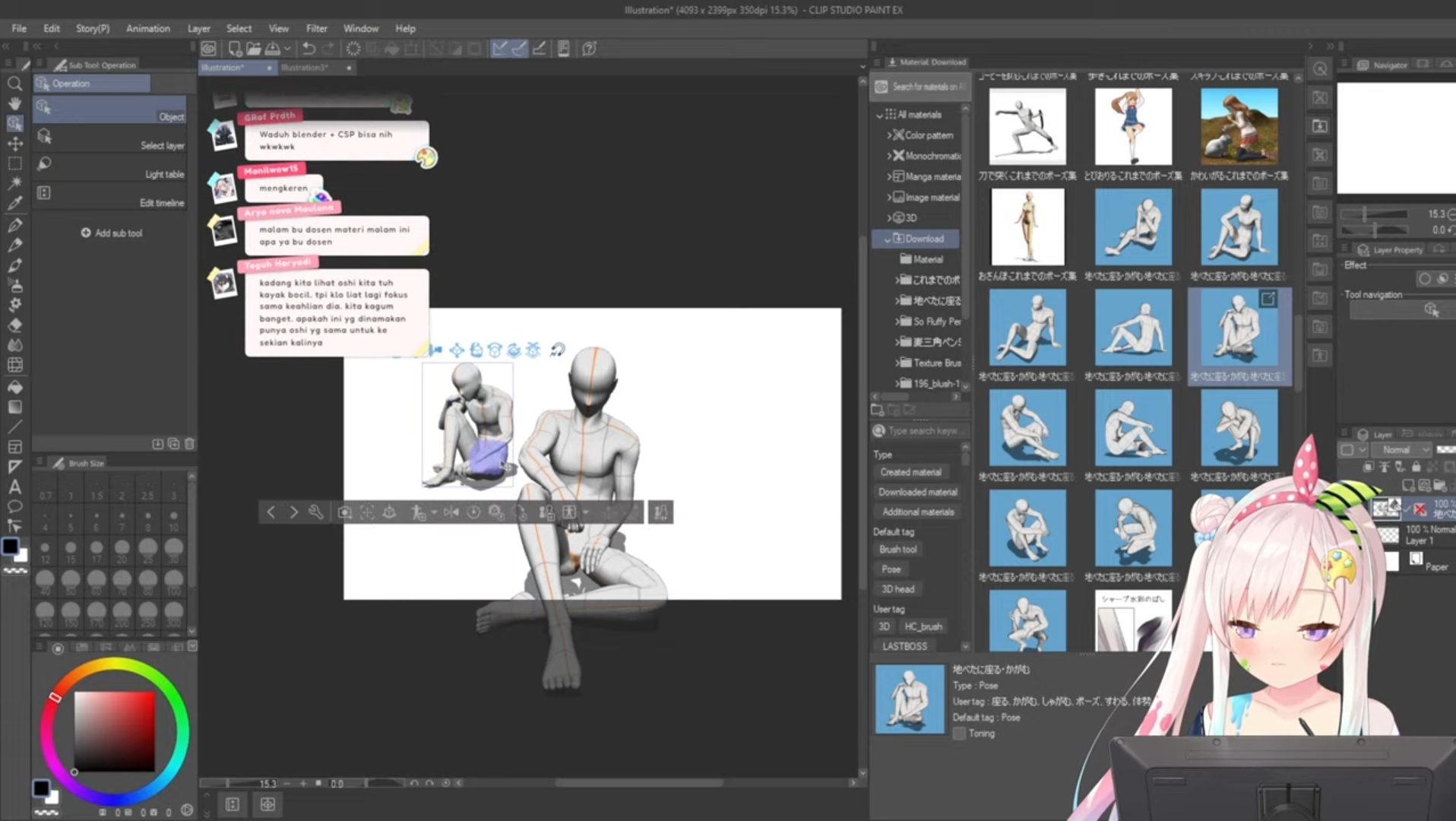Select the sword thrust pose thumbnail
The height and width of the screenshot is (821, 1456).
(x=1027, y=126)
